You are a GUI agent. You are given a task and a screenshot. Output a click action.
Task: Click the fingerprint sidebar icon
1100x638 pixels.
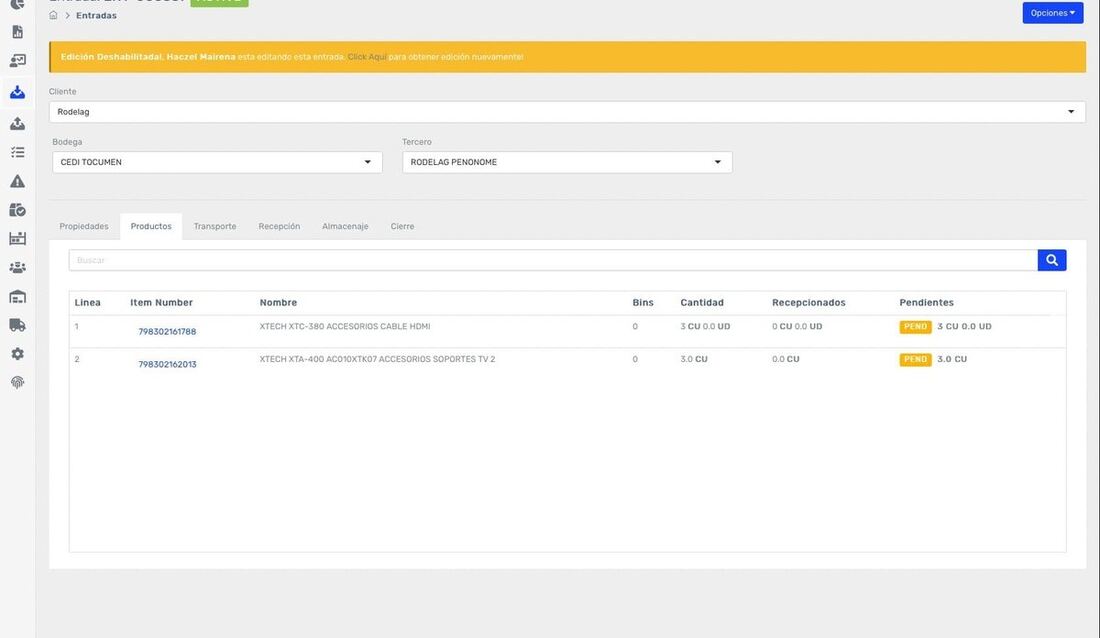[18, 383]
